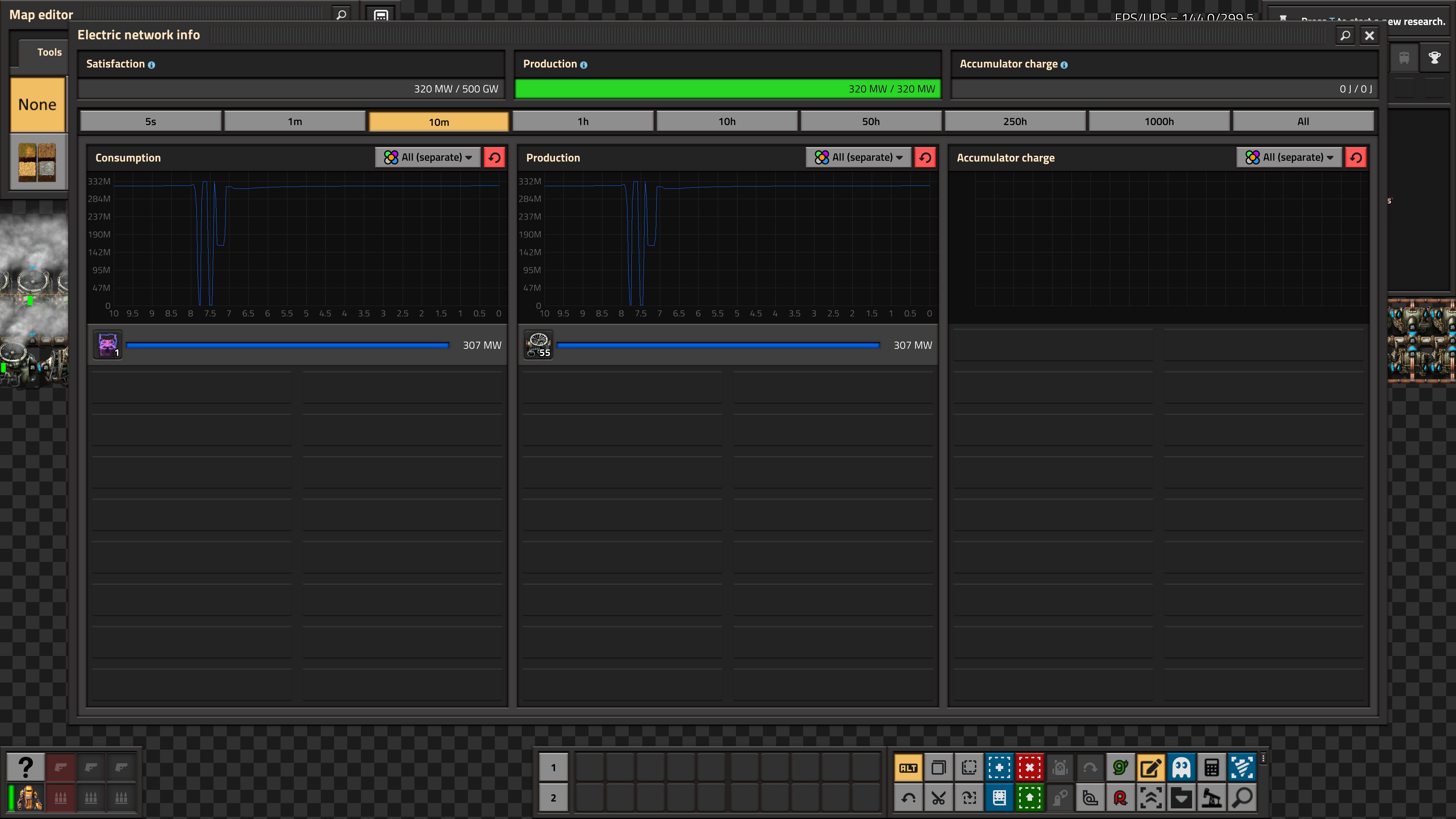This screenshot has height=819, width=1456.
Task: Select the 1h time range
Action: (583, 121)
